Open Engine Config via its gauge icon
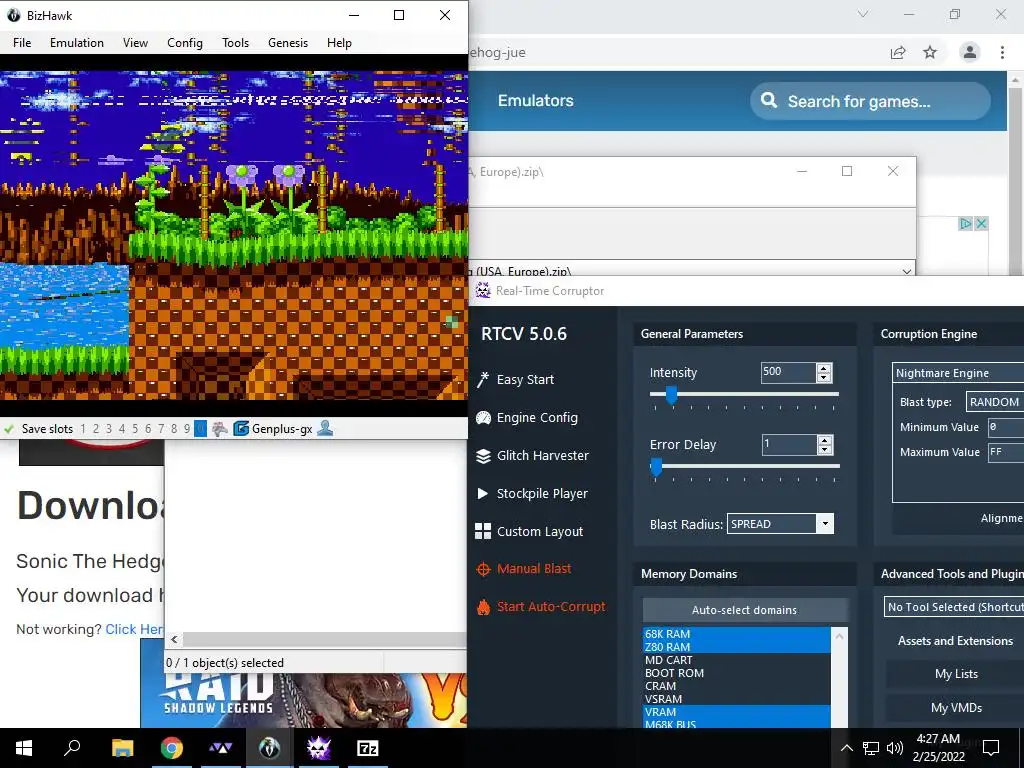1024x768 pixels. [x=483, y=418]
